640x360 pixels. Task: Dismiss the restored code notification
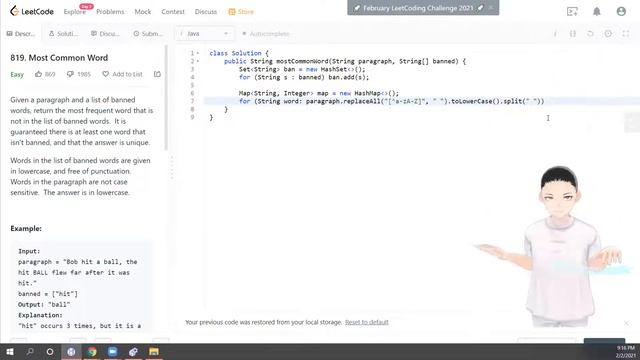click(x=626, y=323)
